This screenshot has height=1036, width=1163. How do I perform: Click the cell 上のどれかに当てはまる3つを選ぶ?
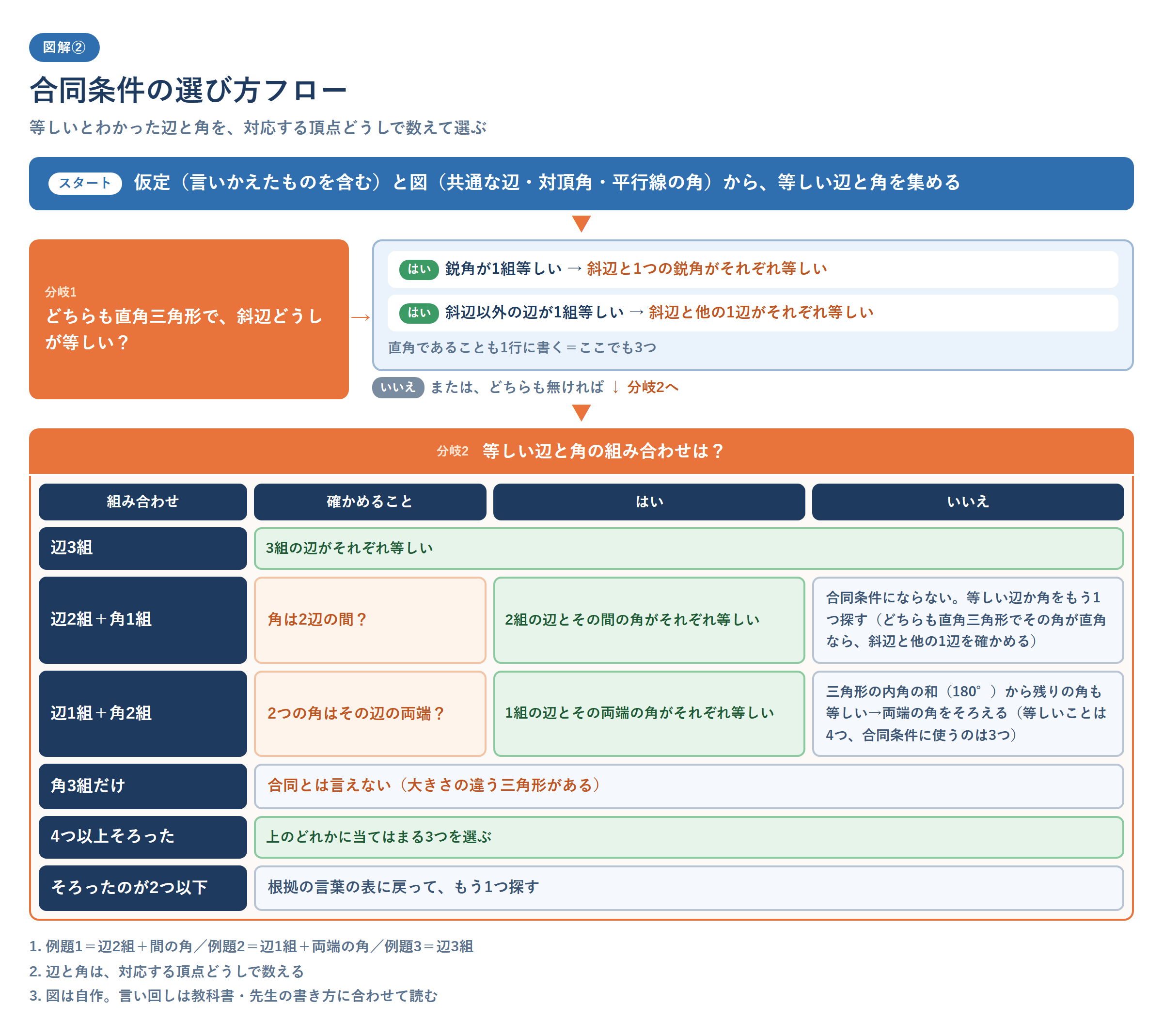689,837
